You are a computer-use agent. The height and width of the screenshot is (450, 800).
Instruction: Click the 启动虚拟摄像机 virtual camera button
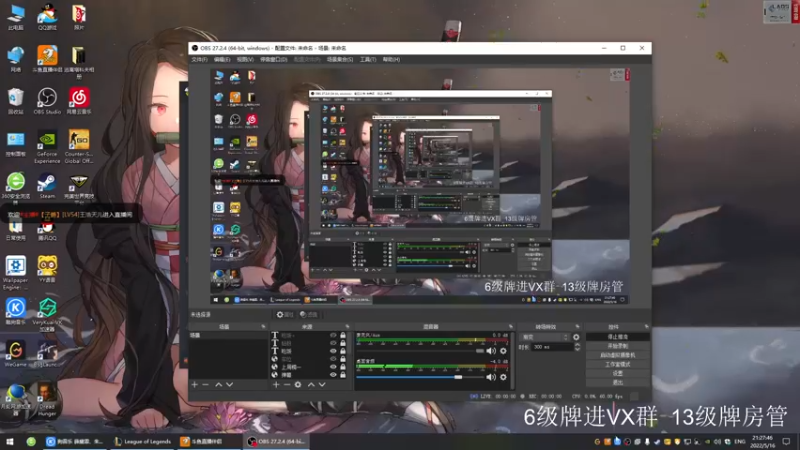coord(617,355)
